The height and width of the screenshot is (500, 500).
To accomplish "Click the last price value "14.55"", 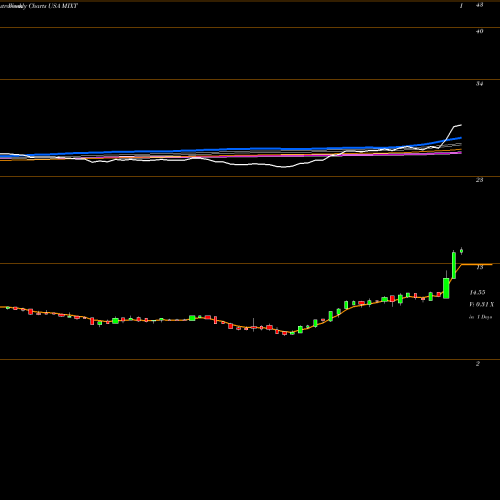I will [477, 292].
